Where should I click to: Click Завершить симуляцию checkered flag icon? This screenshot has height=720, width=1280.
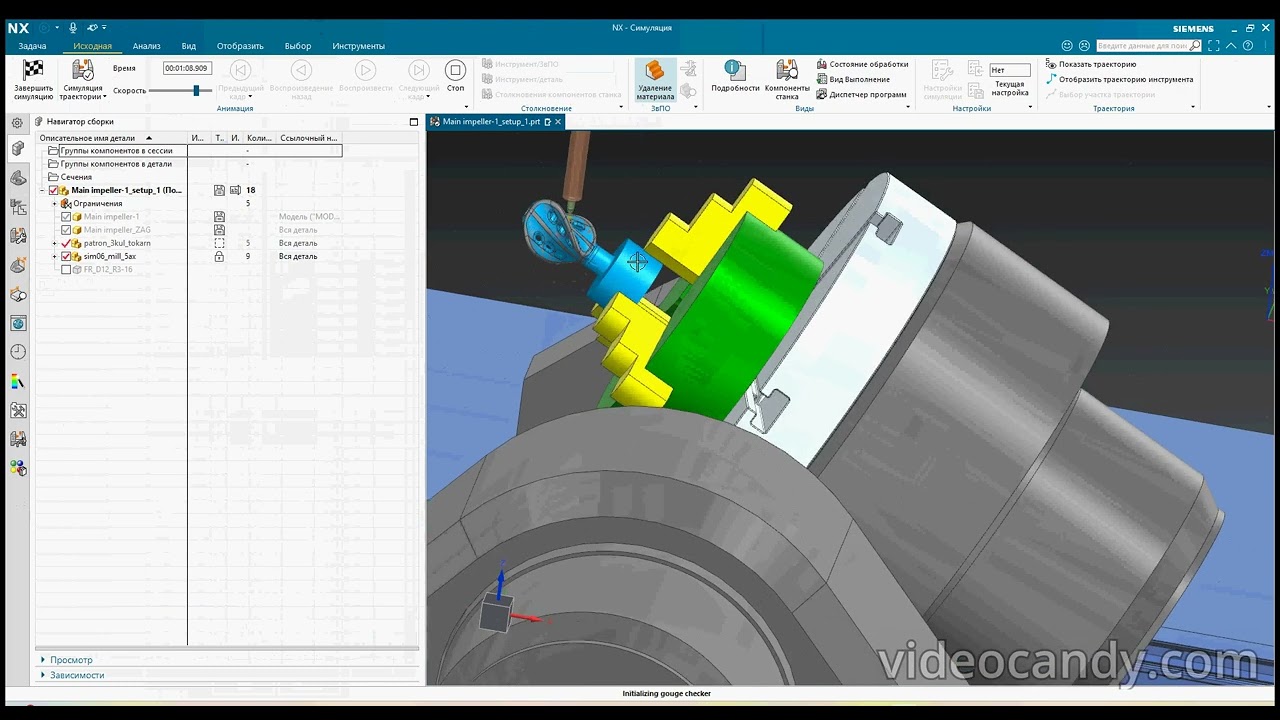pos(34,71)
